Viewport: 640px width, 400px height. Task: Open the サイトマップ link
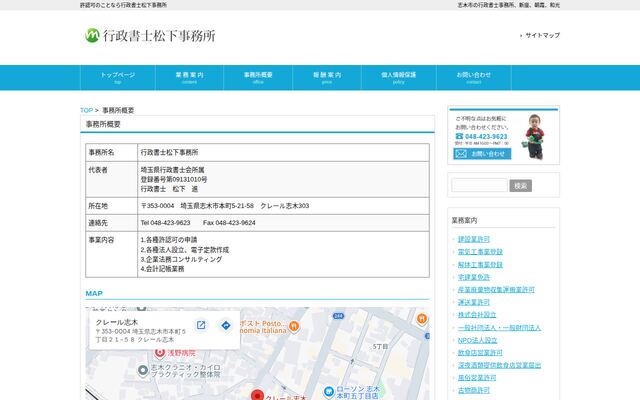(x=542, y=36)
